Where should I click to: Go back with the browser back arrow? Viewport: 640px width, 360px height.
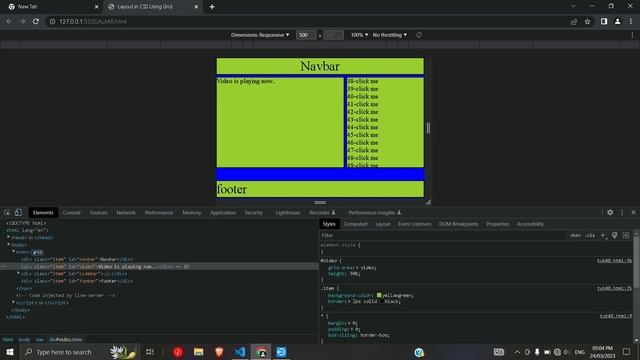9,21
